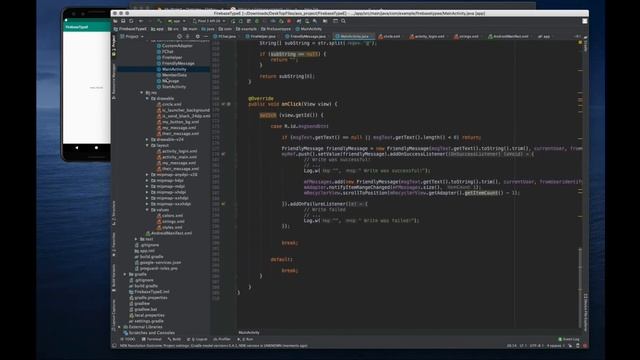The image size is (640, 360).
Task: Expand the mipmap-hdpi folder
Action: point(147,180)
